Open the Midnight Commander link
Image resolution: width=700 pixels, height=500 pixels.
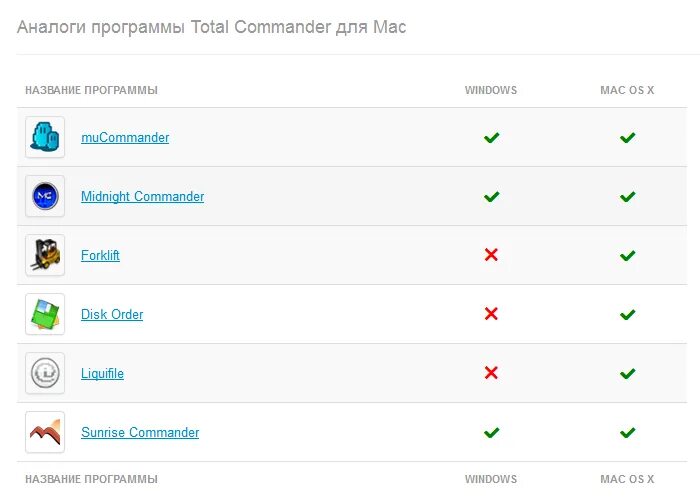click(142, 196)
